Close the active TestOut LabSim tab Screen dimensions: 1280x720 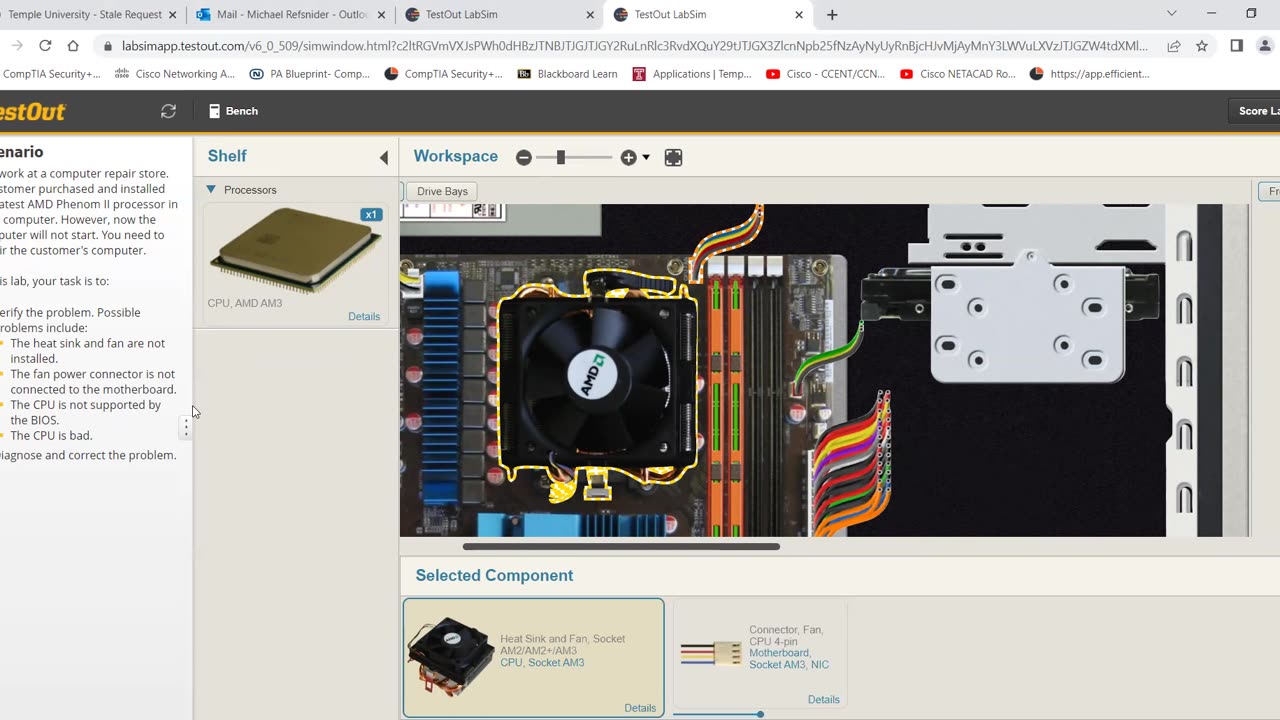click(799, 15)
